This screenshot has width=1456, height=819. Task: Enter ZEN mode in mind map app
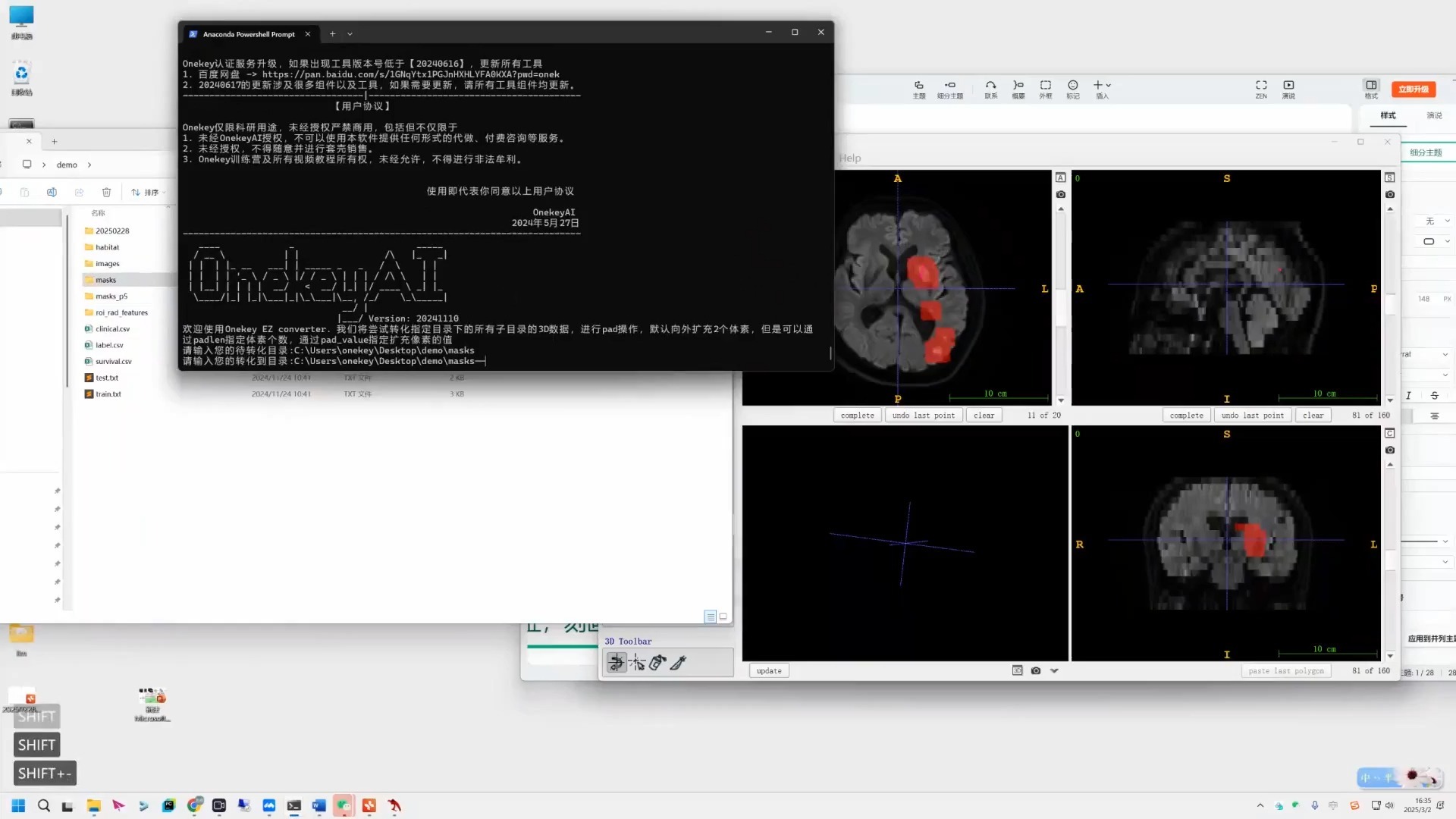point(1261,89)
